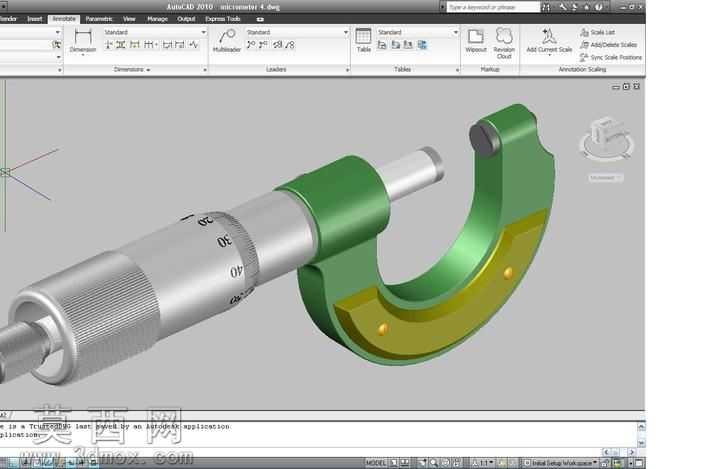Click the continue dimension icon with arrow
Image resolution: width=704 pixels, height=469 pixels.
pyautogui.click(x=150, y=44)
